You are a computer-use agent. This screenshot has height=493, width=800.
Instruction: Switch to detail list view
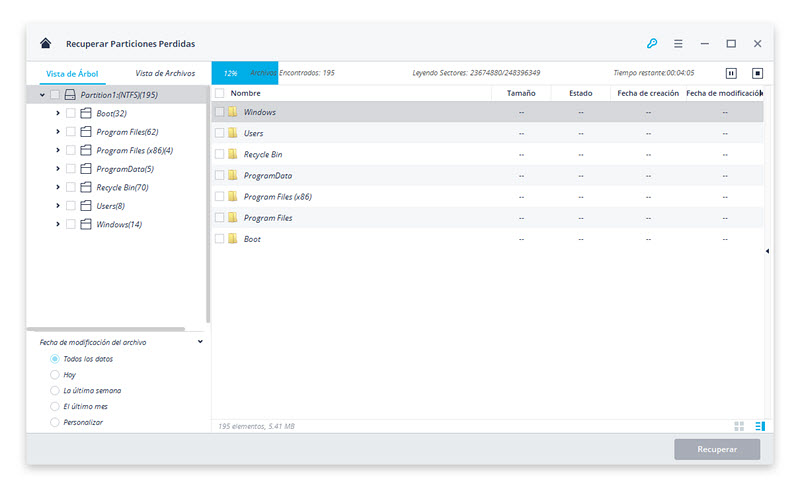coord(760,426)
